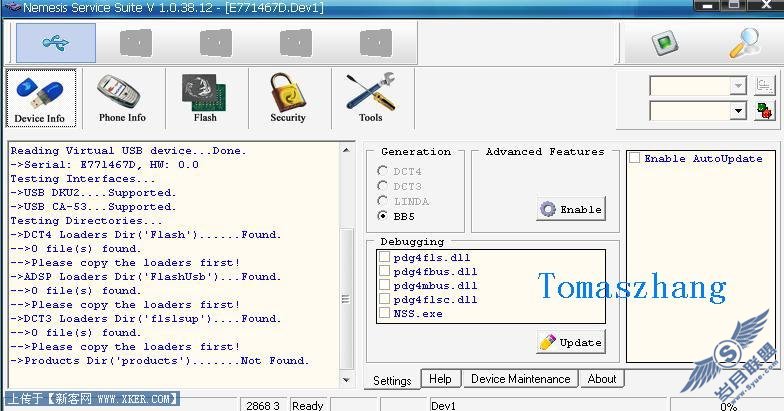This screenshot has height=411, width=784.
Task: Click the log scroll-down arrow
Action: 346,380
